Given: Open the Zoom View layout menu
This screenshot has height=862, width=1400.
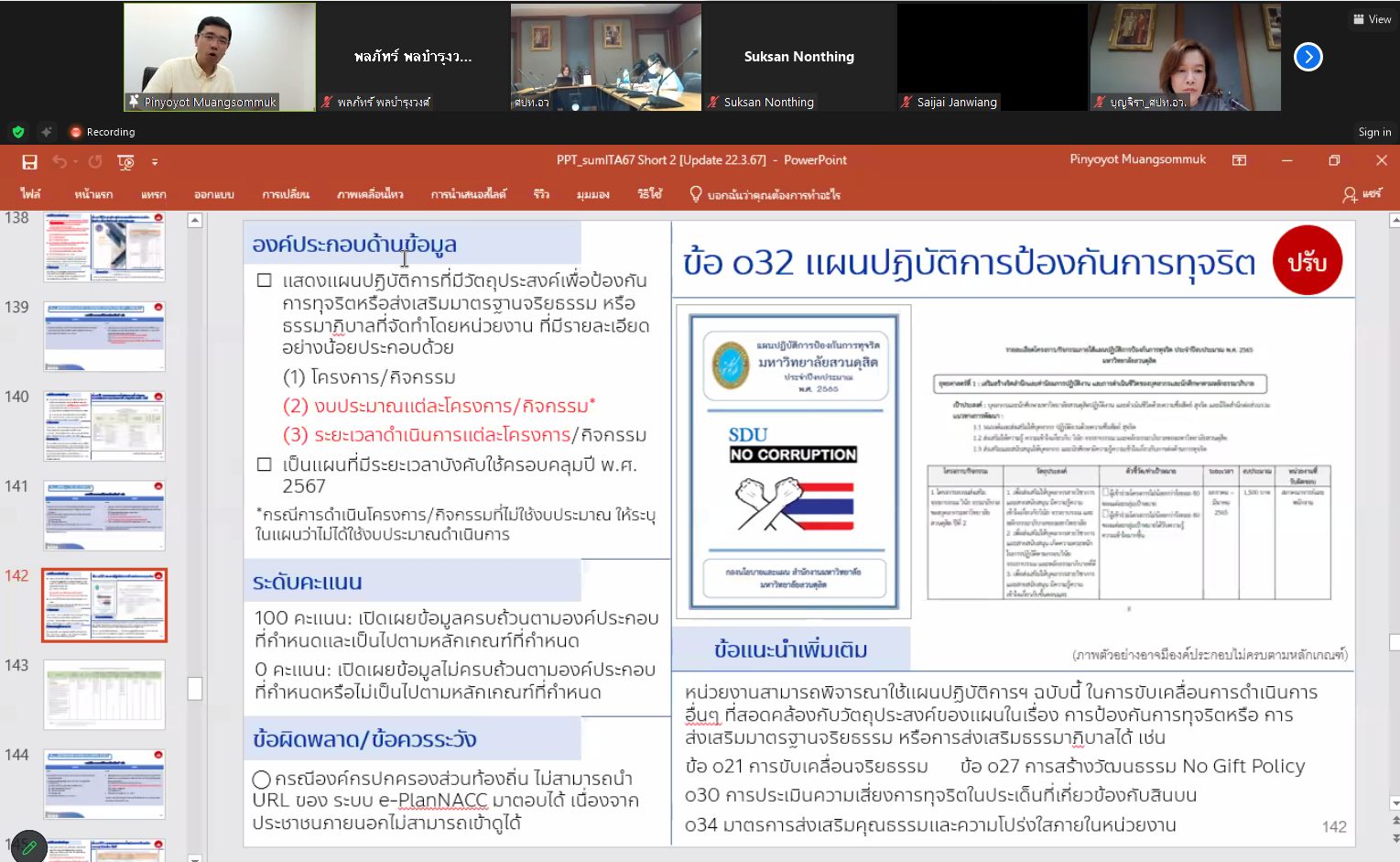Looking at the screenshot, I should [1371, 19].
